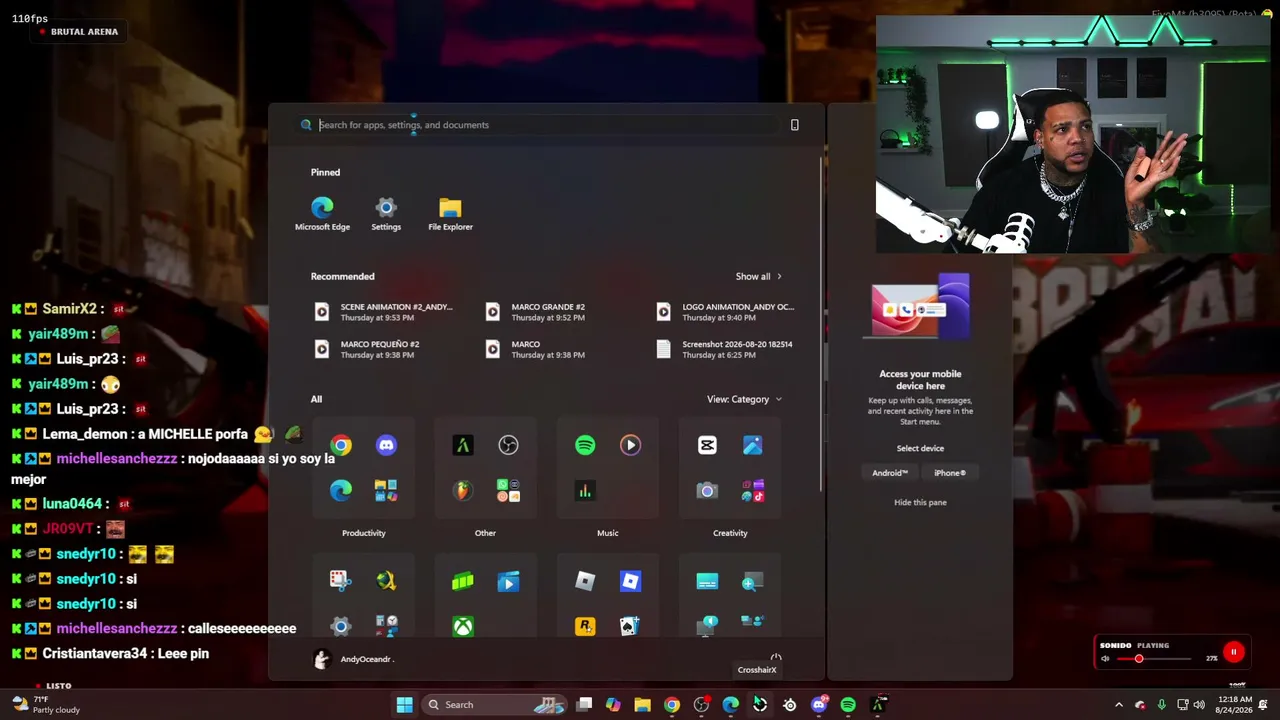Screen dimensions: 1280x720
Task: Open Task View from the taskbar
Action: pyautogui.click(x=584, y=705)
